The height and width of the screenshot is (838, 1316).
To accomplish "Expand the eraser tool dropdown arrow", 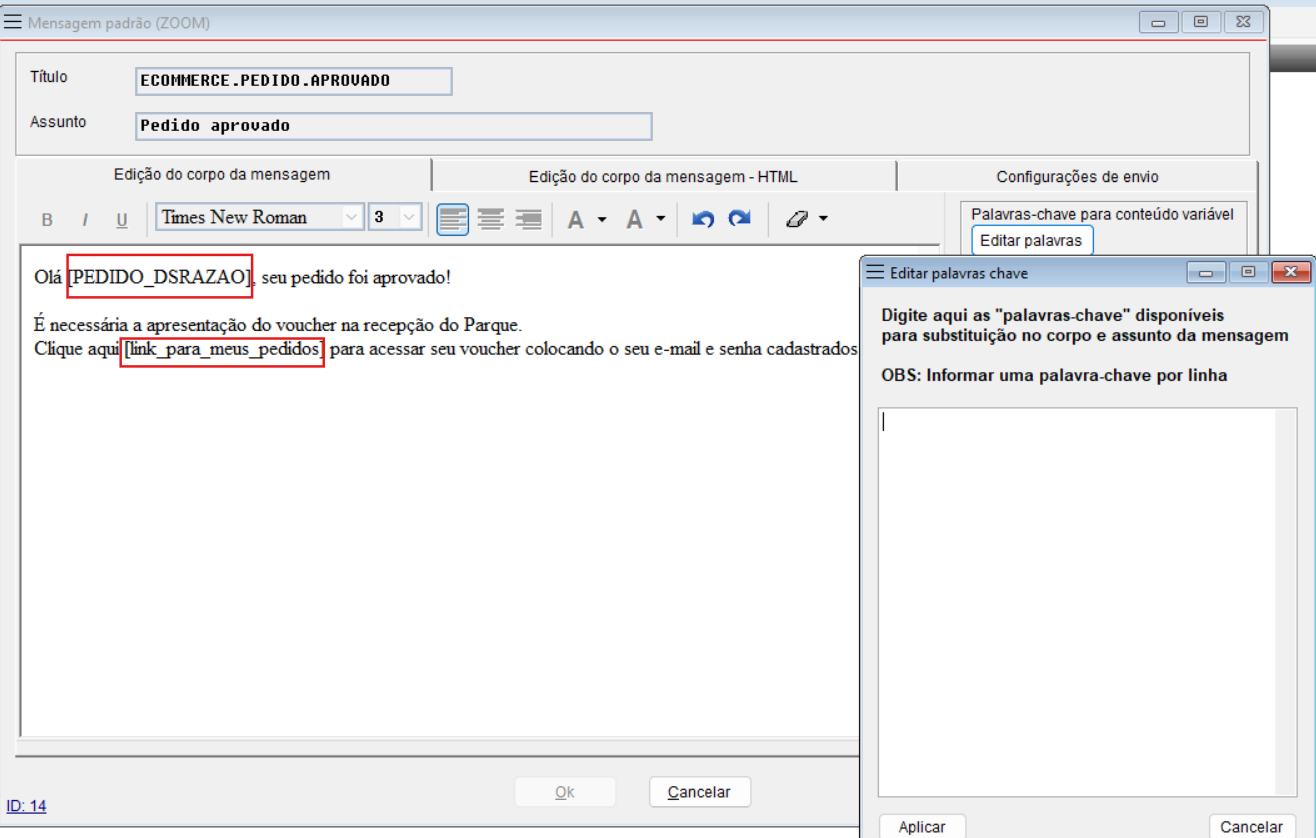I will tap(823, 219).
